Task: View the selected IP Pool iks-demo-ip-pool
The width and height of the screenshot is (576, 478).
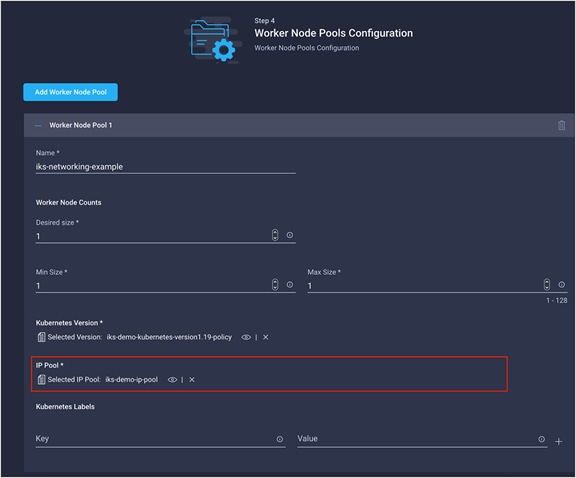Action: [172, 380]
